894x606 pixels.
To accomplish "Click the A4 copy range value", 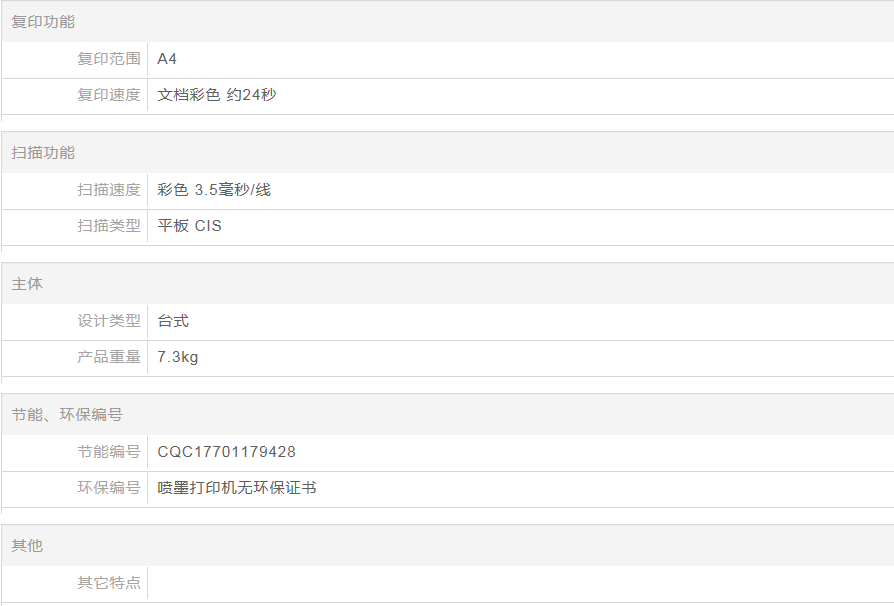I will (x=167, y=59).
